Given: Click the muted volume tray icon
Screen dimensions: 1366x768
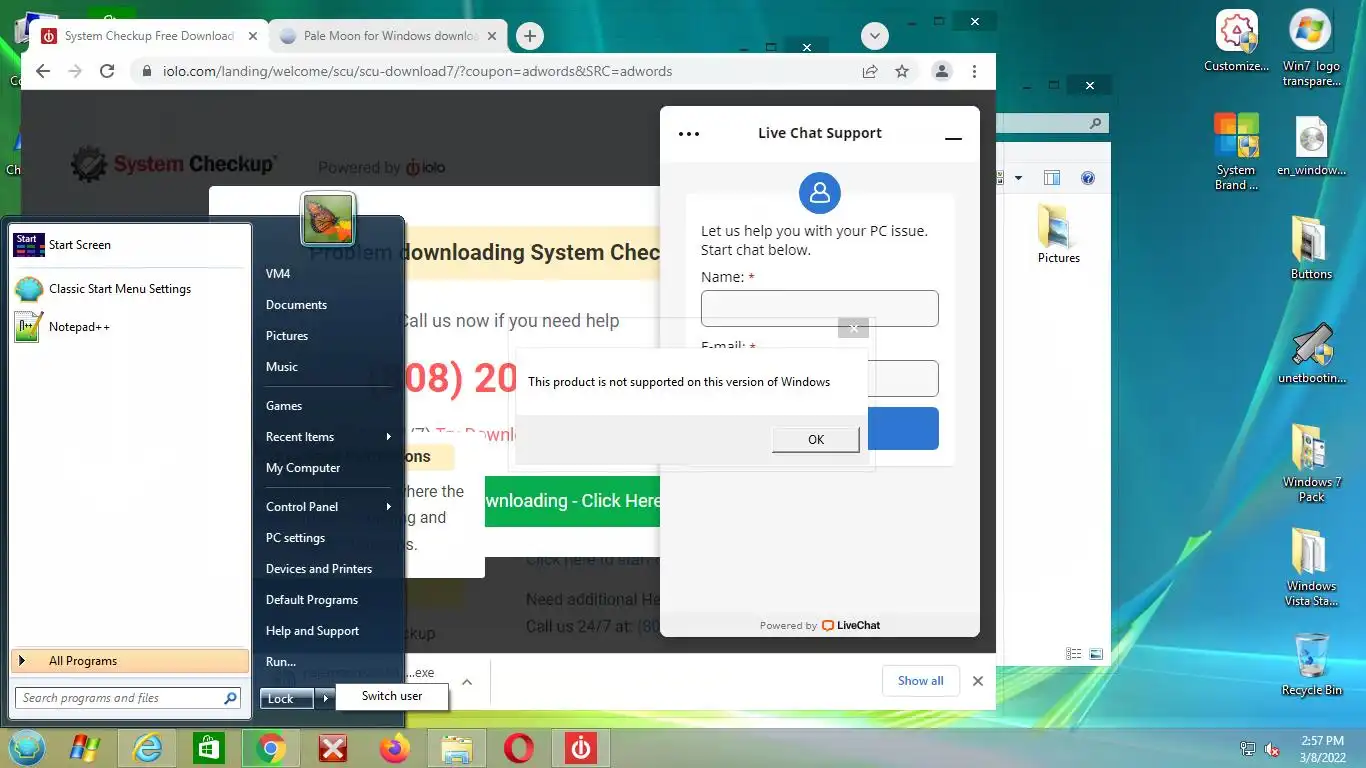Looking at the screenshot, I should click(x=1273, y=749).
